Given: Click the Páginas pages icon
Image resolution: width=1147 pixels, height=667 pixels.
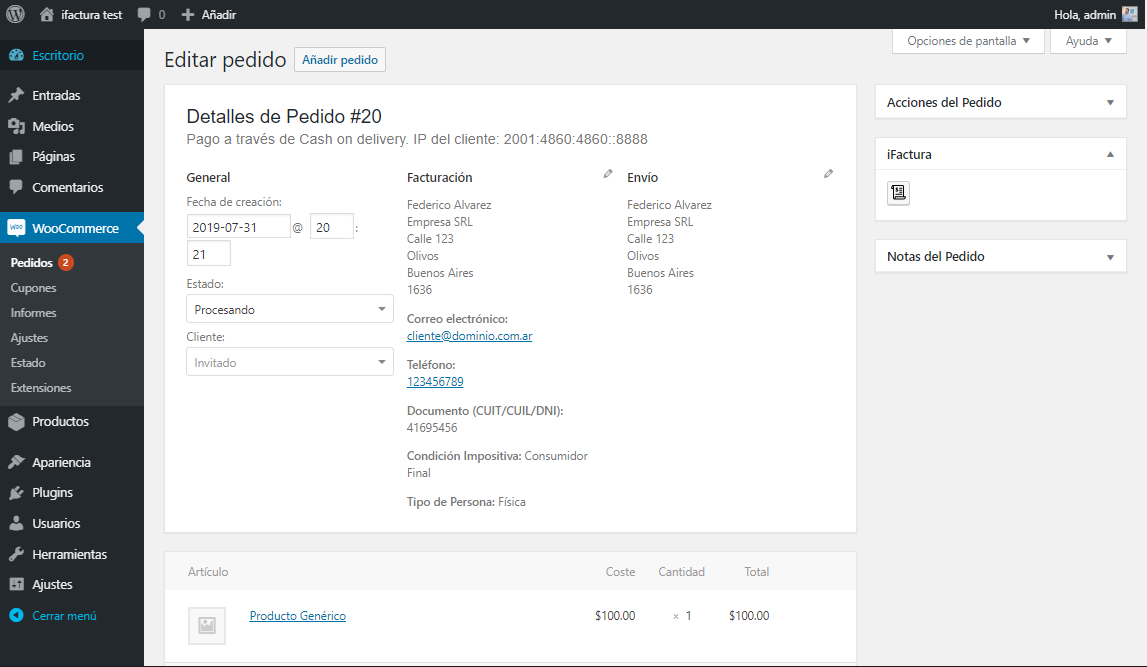Looking at the screenshot, I should 16,157.
